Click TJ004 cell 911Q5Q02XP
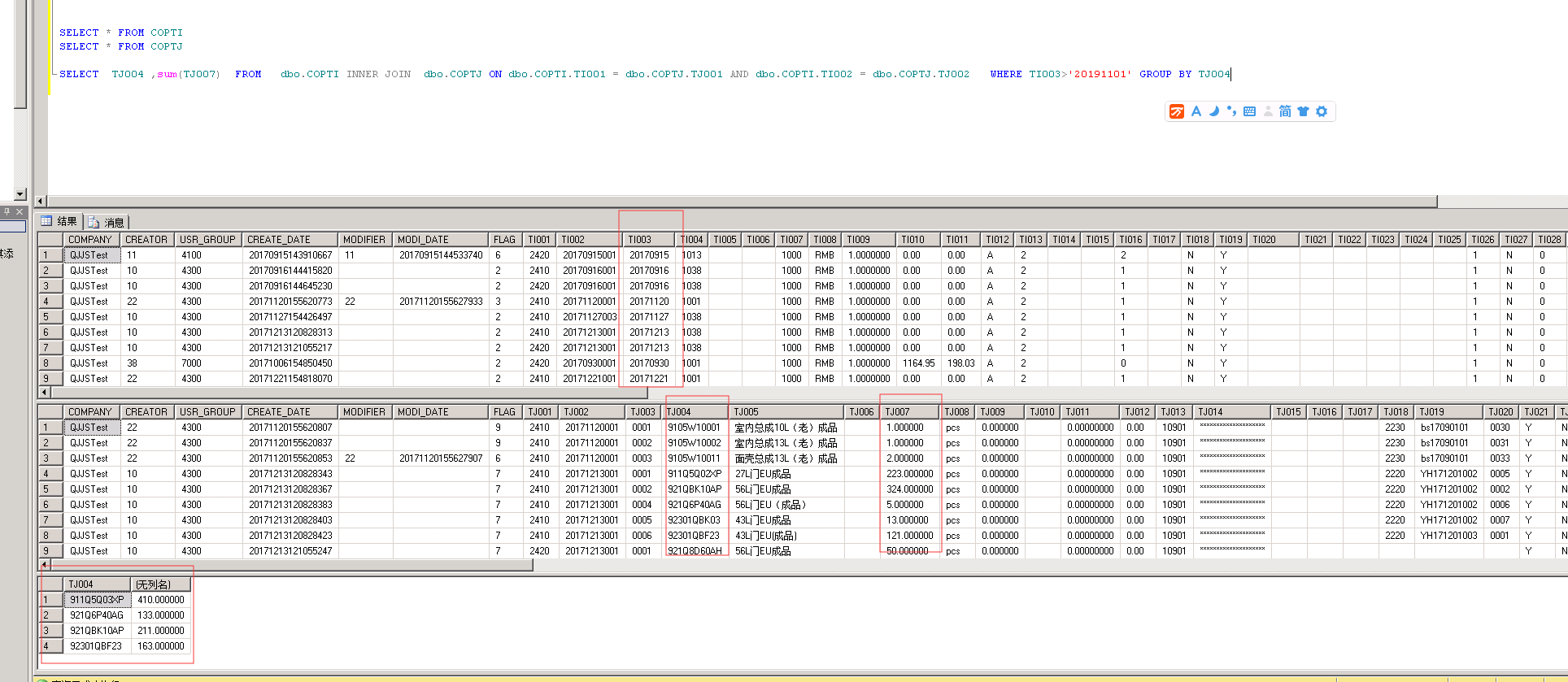This screenshot has width=1568, height=682. (x=695, y=473)
